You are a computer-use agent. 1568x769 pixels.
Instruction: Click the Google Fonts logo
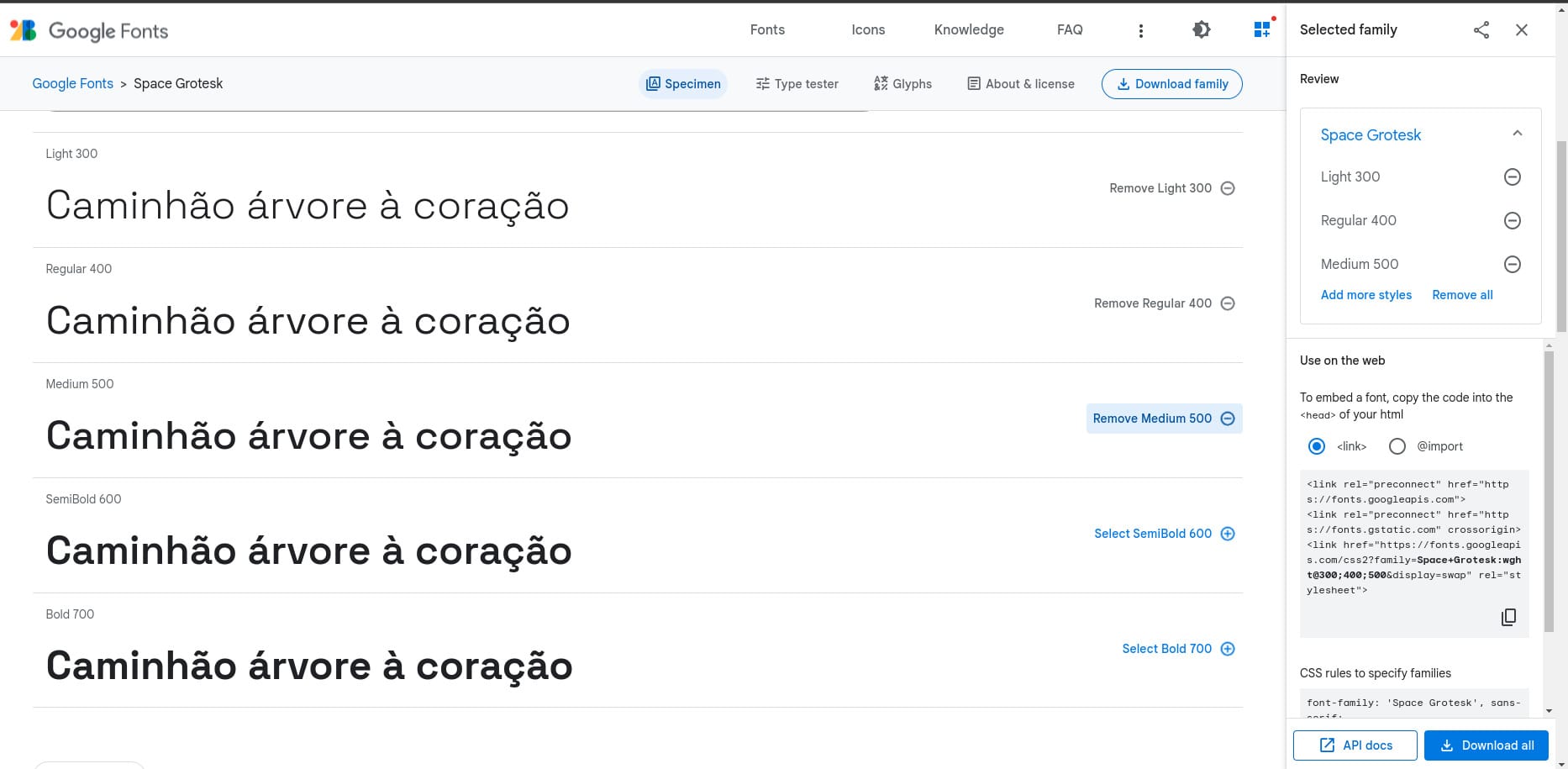pyautogui.click(x=89, y=30)
